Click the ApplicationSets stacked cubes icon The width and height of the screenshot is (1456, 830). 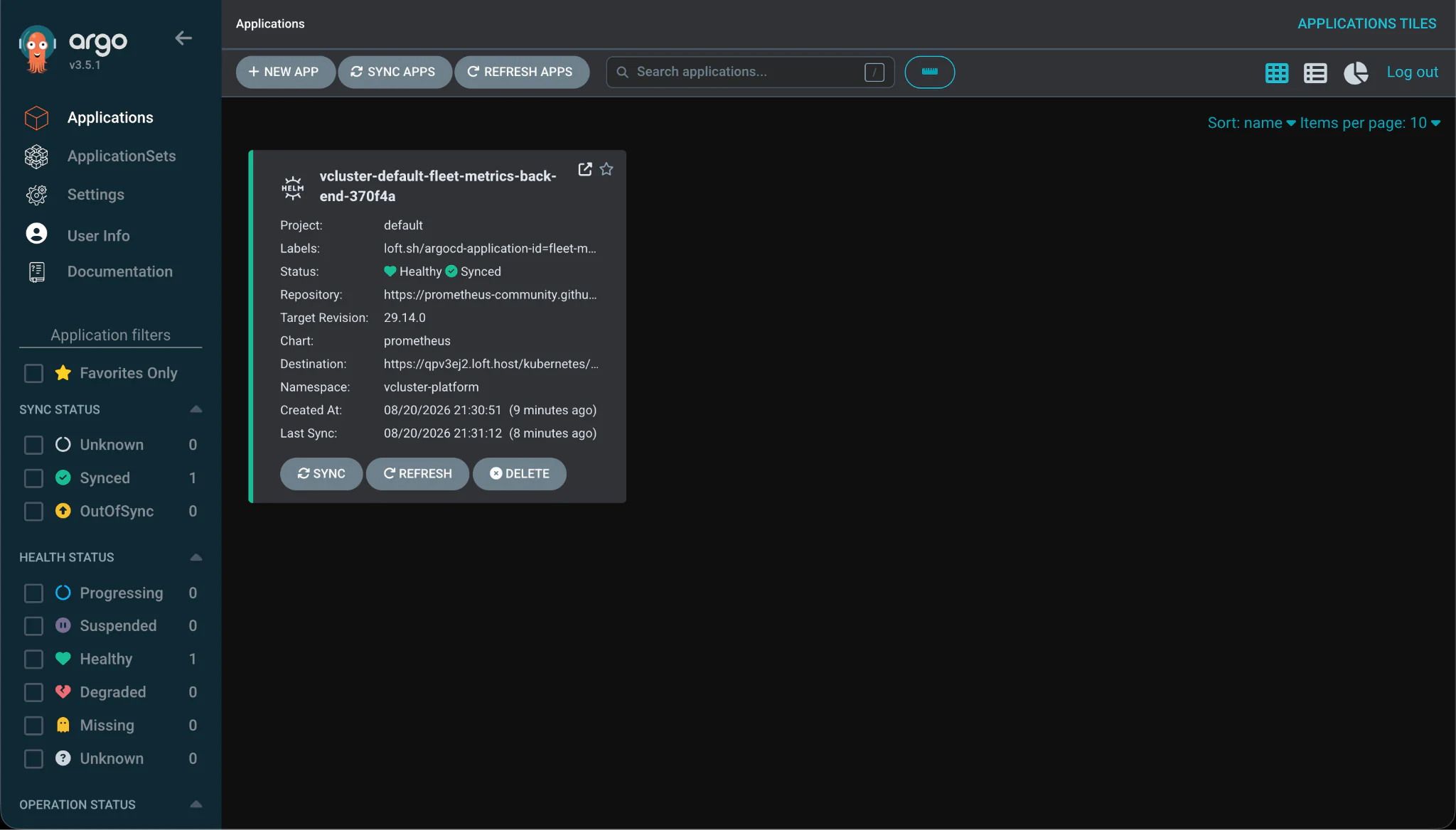[x=36, y=156]
